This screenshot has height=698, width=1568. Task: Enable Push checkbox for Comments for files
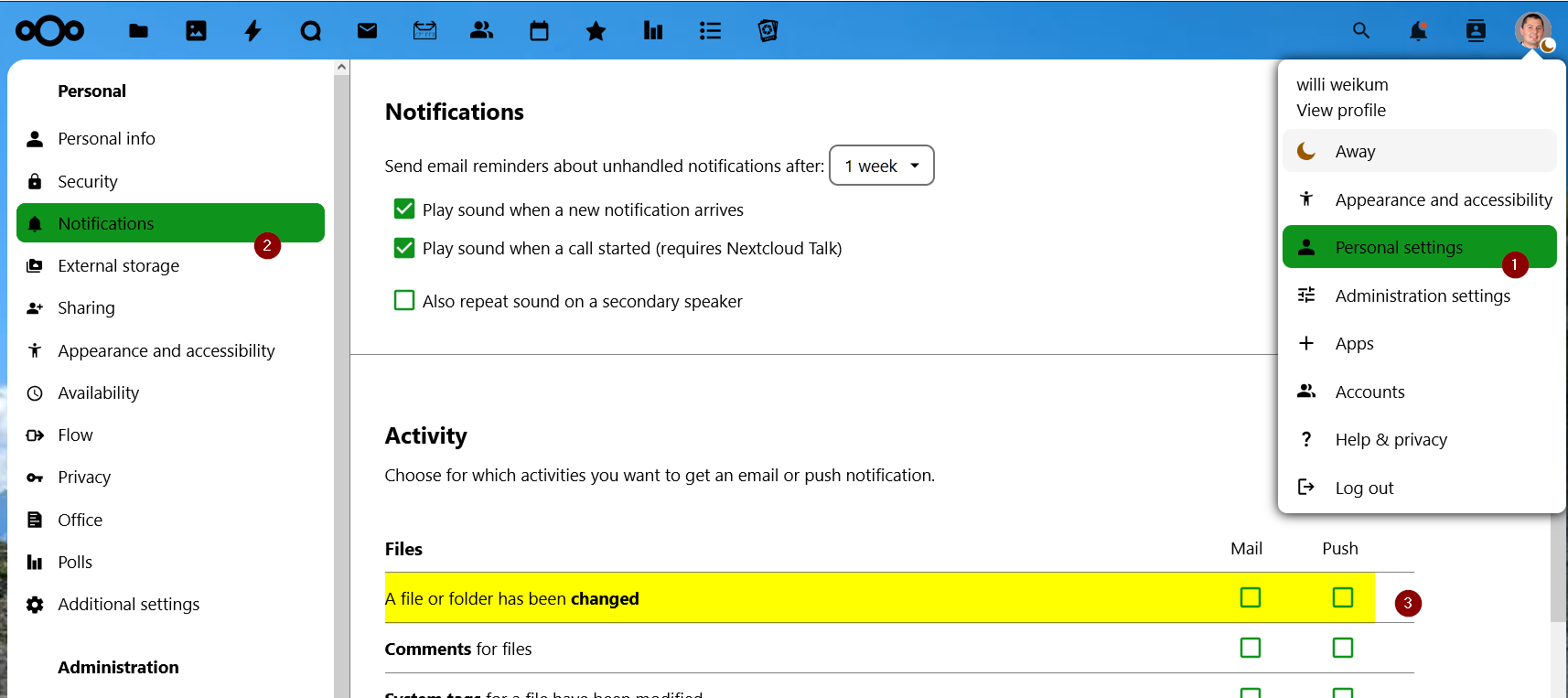[x=1342, y=648]
